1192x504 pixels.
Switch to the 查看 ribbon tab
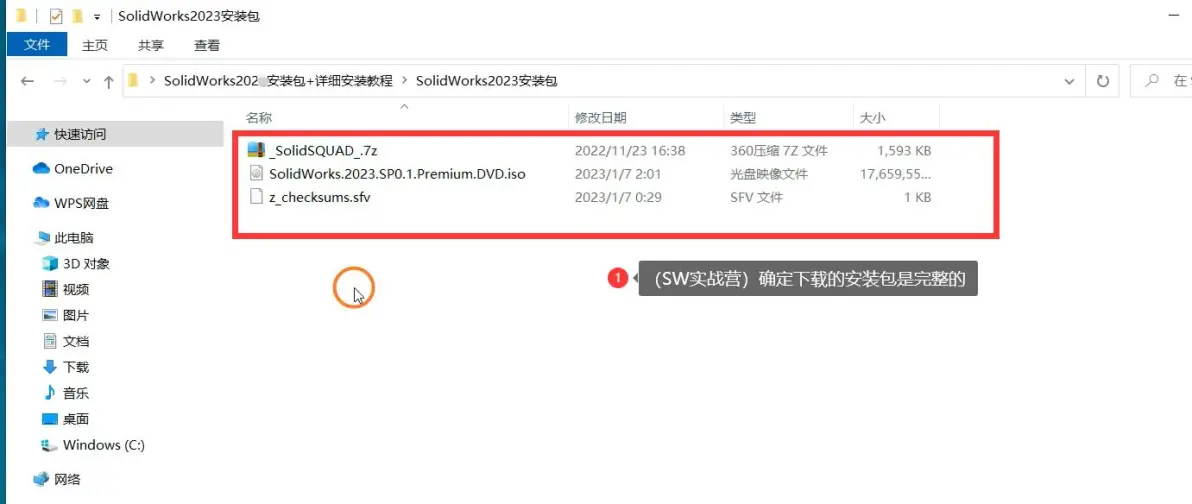(207, 46)
